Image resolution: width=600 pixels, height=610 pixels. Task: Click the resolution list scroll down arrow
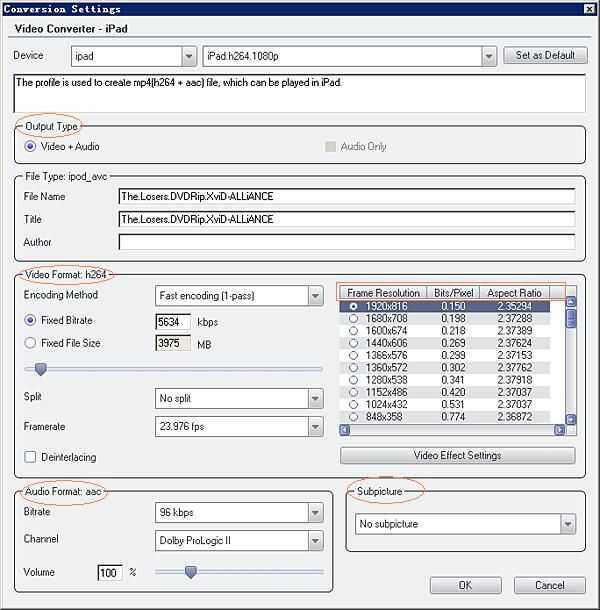pos(571,419)
